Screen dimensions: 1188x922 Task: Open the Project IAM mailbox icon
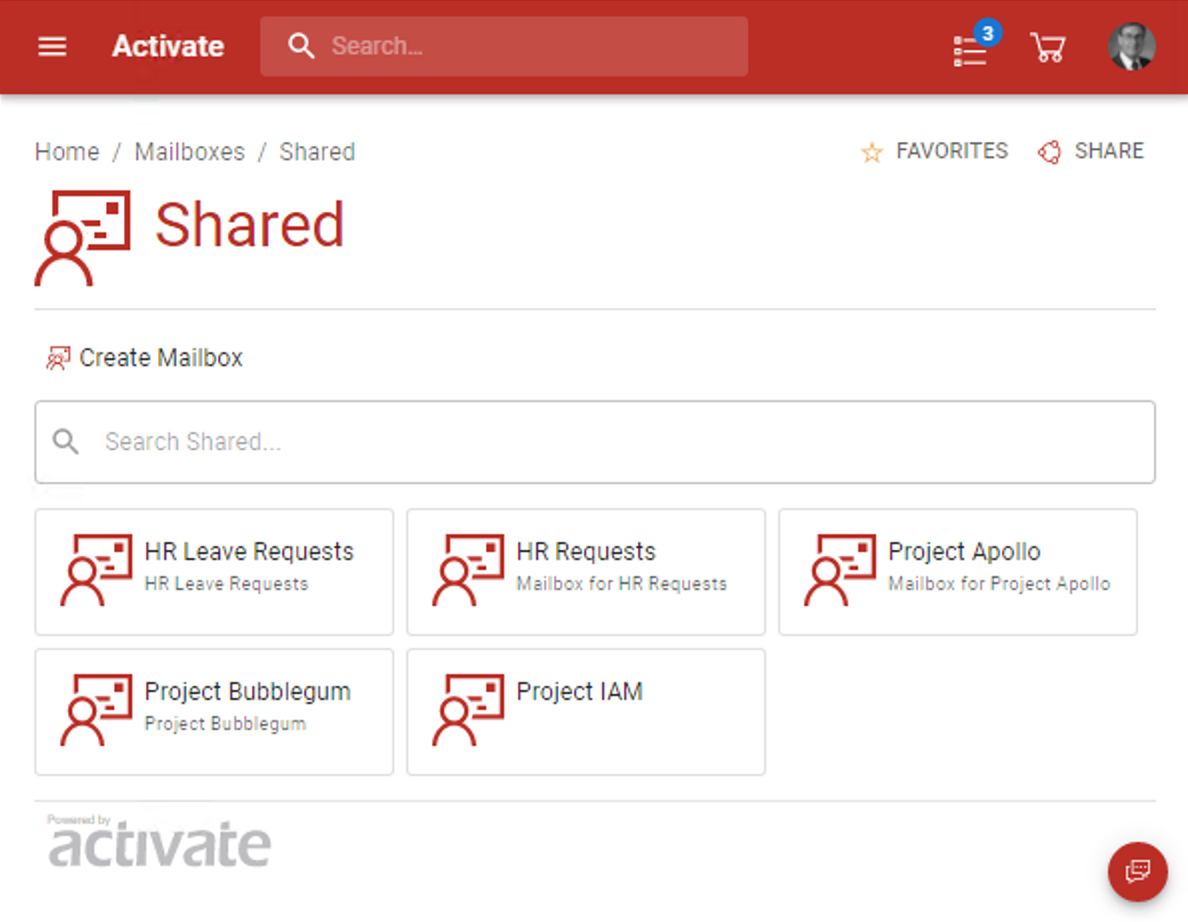[x=468, y=710]
